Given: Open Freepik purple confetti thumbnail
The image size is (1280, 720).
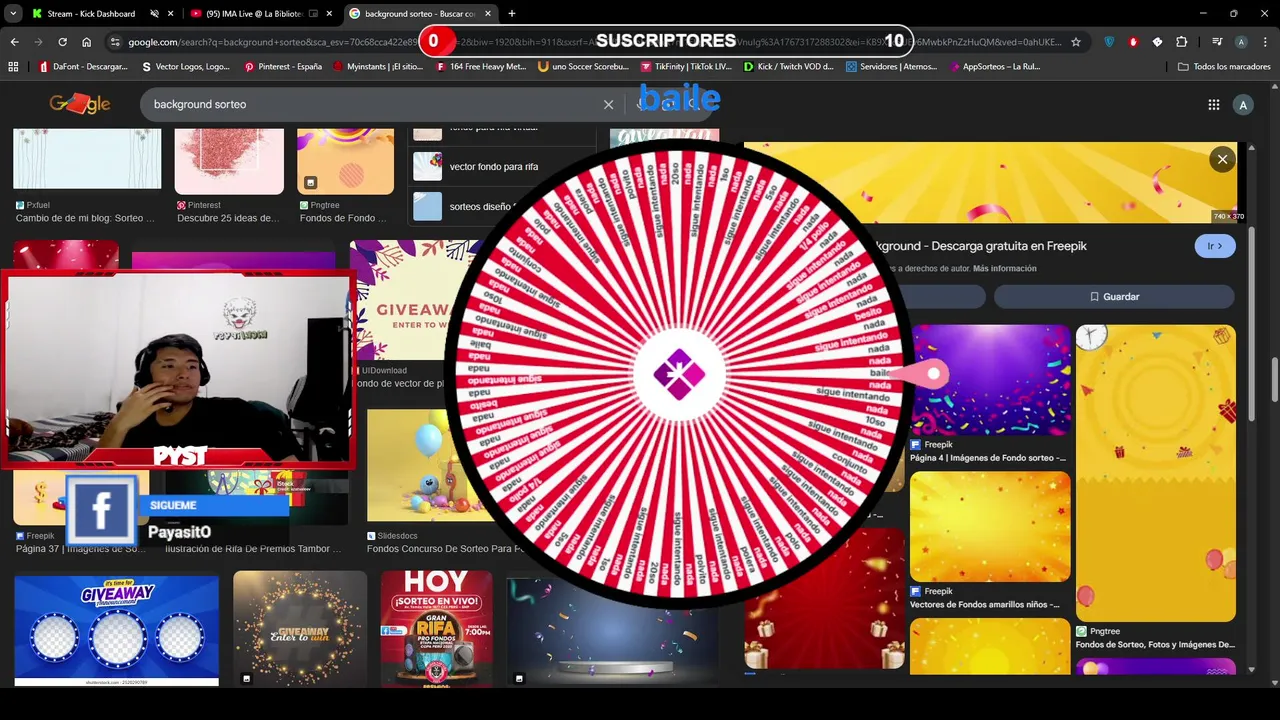Looking at the screenshot, I should [x=990, y=380].
